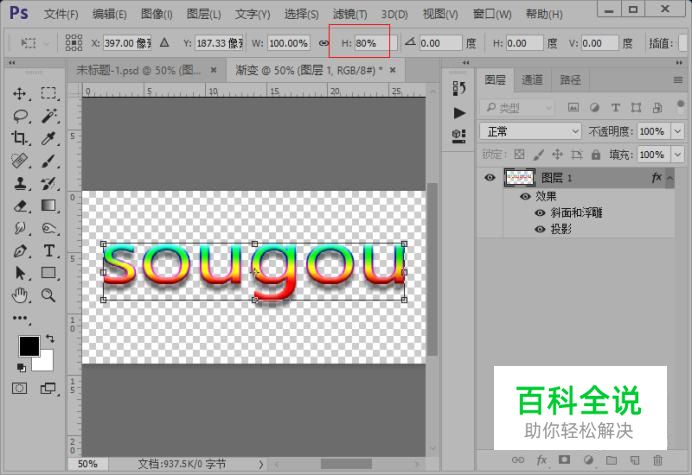
Task: Toggle maintain aspect ratio link
Action: click(x=324, y=43)
